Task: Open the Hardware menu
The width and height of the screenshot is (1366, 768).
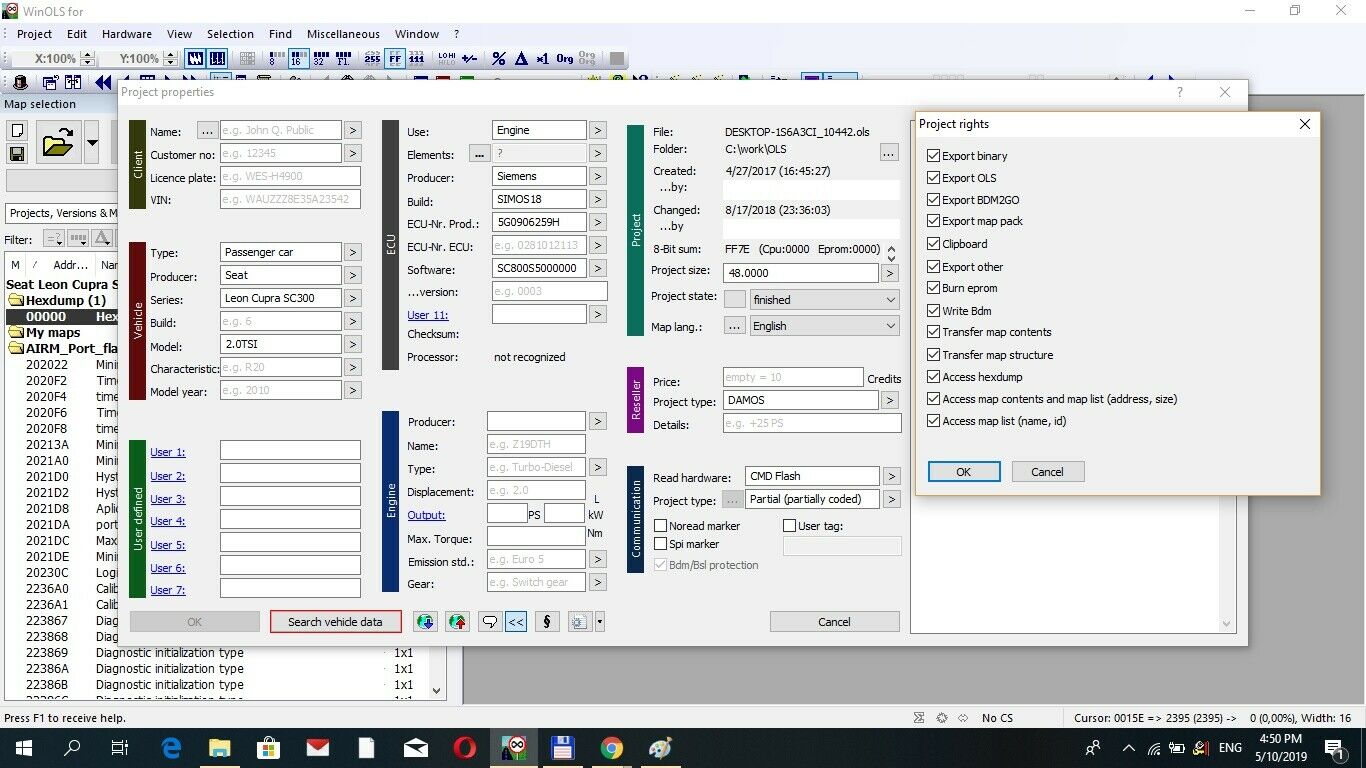Action: (127, 34)
